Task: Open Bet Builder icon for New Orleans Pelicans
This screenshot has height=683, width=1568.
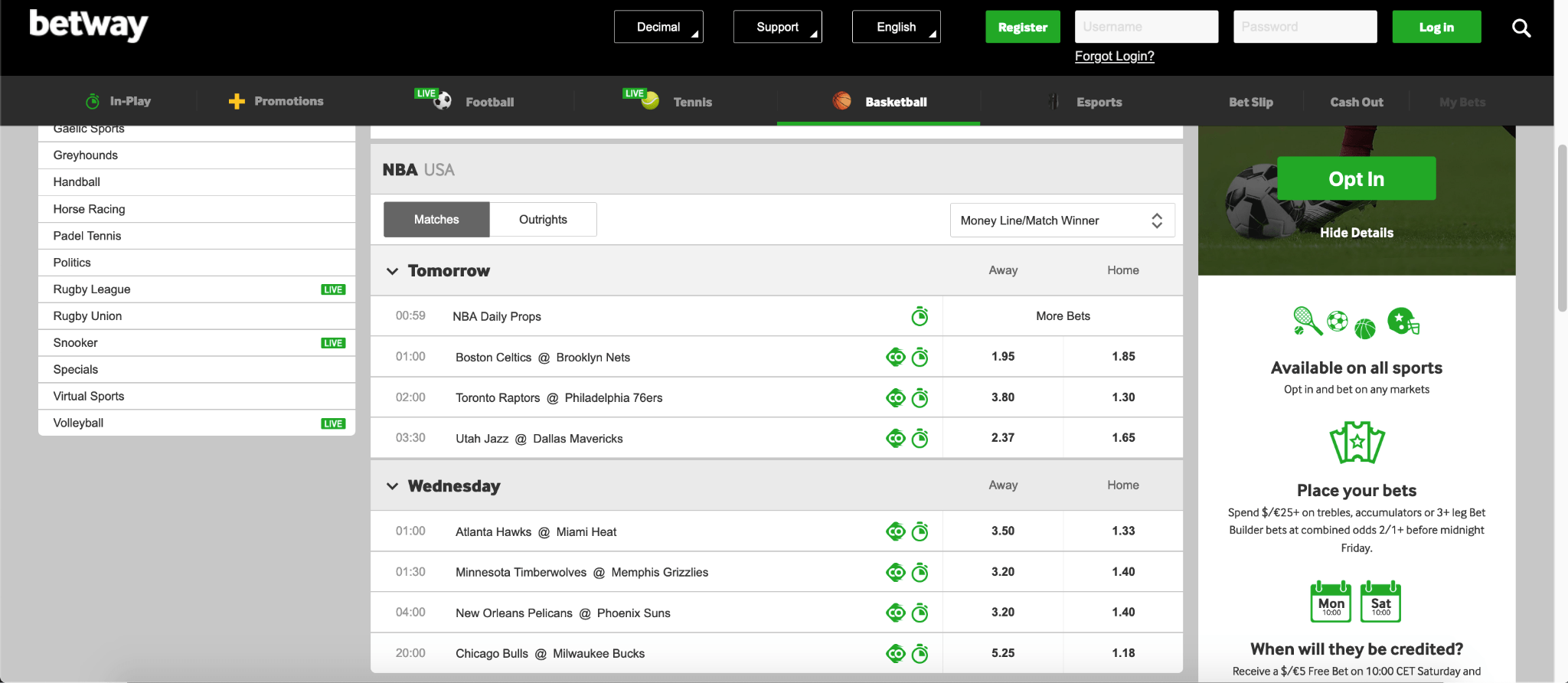Action: [x=895, y=613]
